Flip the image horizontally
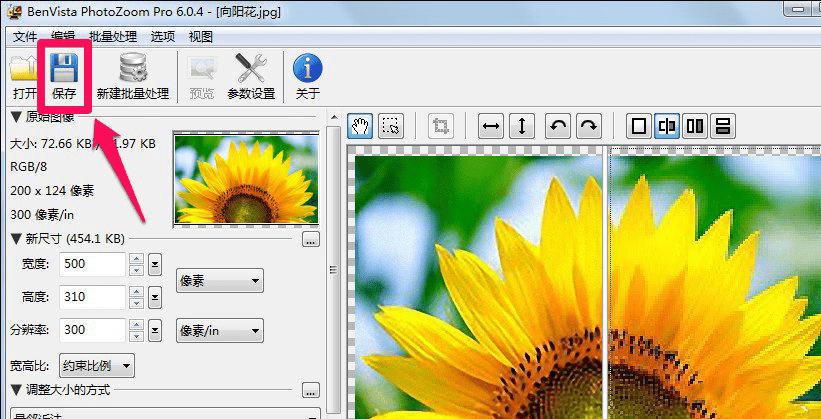 (491, 127)
